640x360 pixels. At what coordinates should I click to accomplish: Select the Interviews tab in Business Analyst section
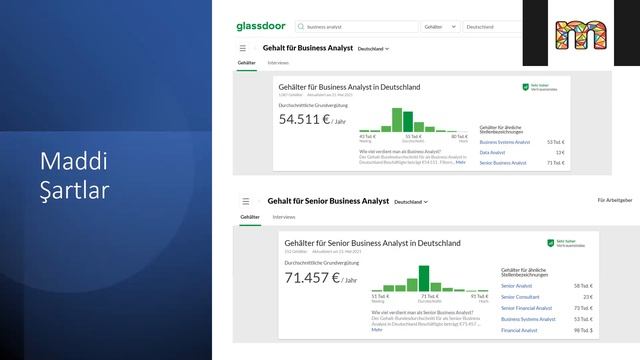278,63
